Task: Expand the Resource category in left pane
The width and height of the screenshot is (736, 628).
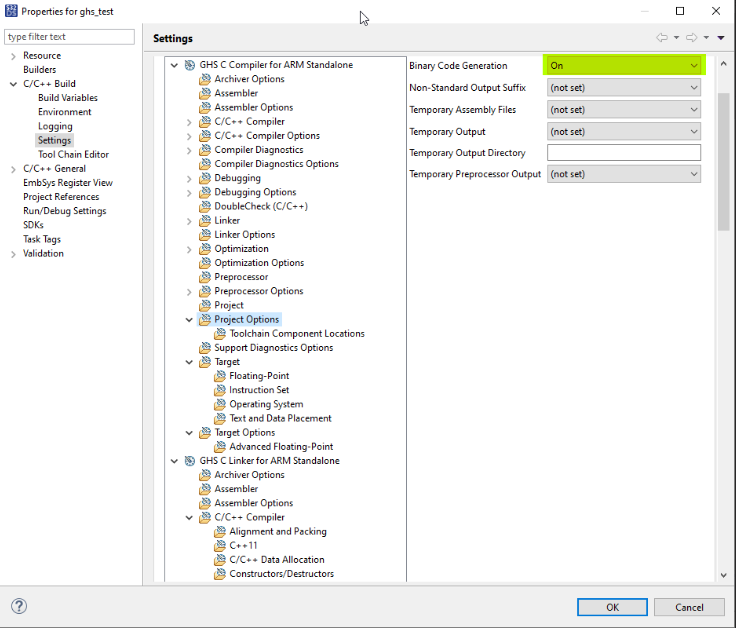Action: 13,56
